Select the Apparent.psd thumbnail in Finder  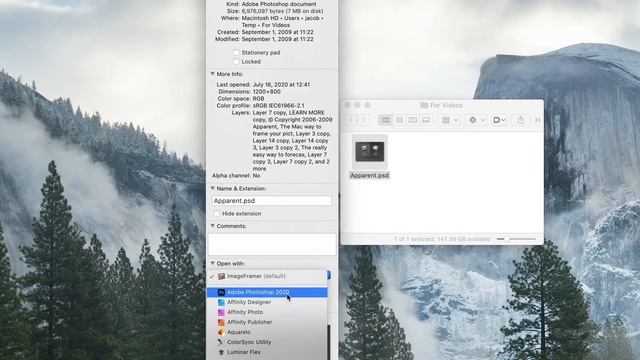(369, 152)
